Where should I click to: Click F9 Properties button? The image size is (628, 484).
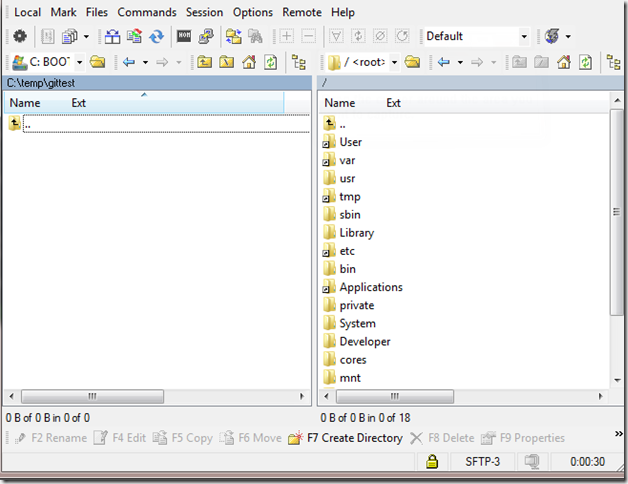point(523,438)
